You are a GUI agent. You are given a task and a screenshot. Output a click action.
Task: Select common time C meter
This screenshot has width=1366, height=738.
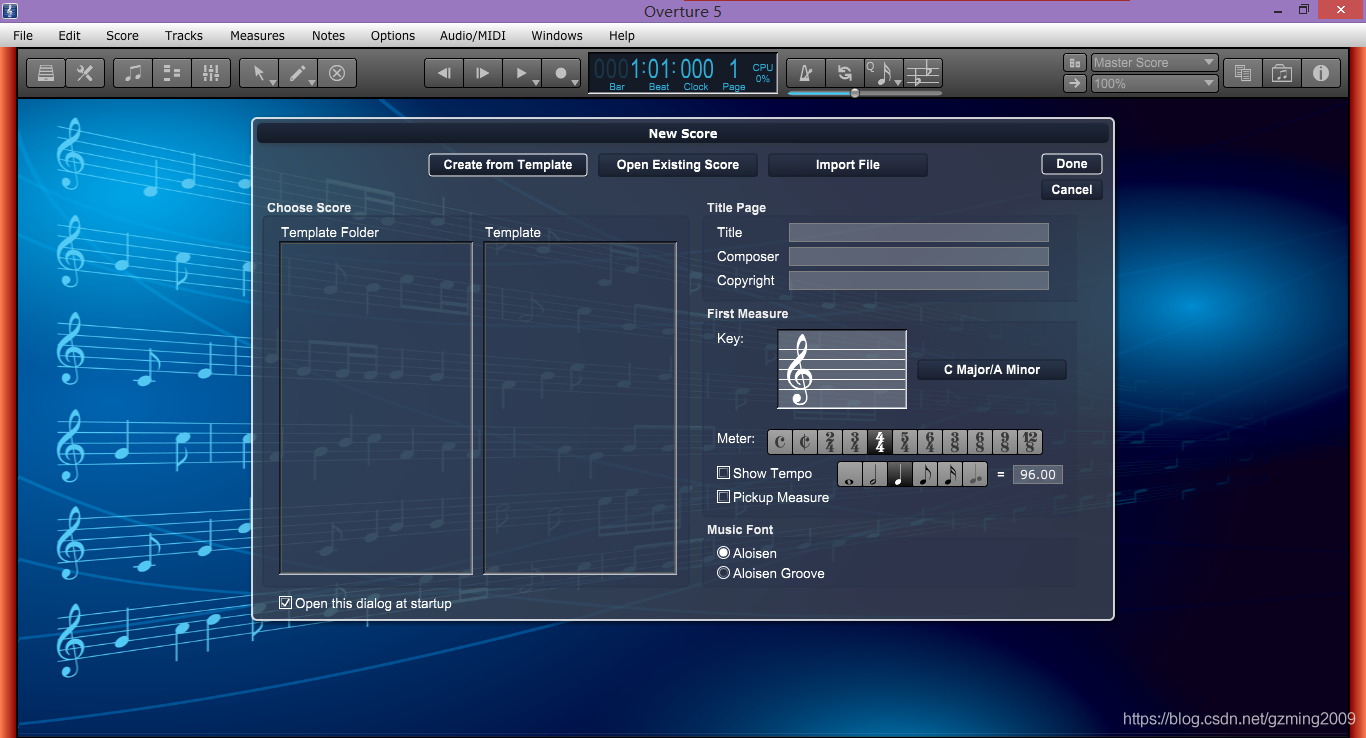tap(780, 442)
